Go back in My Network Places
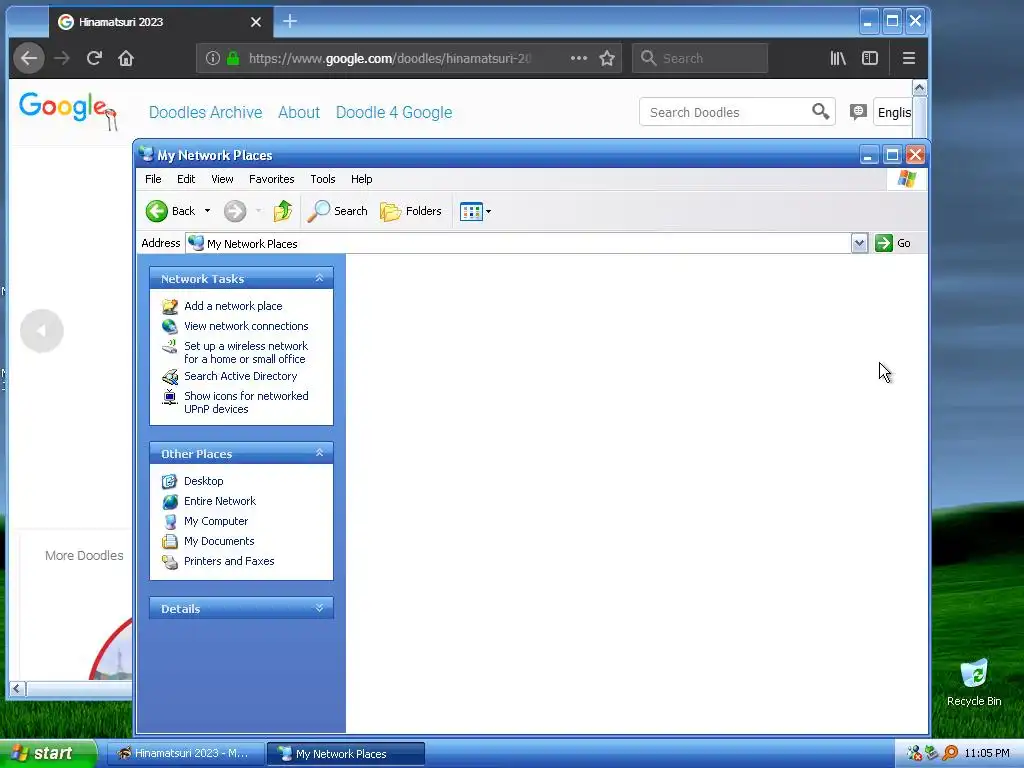This screenshot has width=1024, height=768. tap(170, 211)
